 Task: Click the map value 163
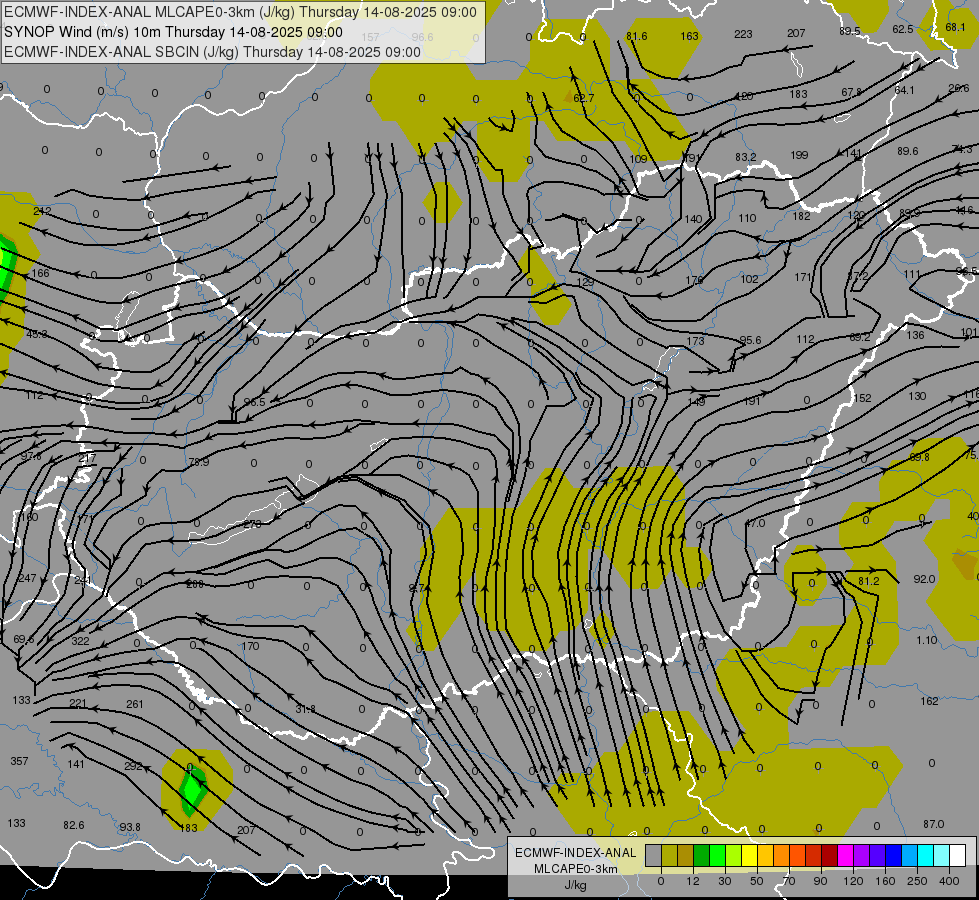pos(689,36)
